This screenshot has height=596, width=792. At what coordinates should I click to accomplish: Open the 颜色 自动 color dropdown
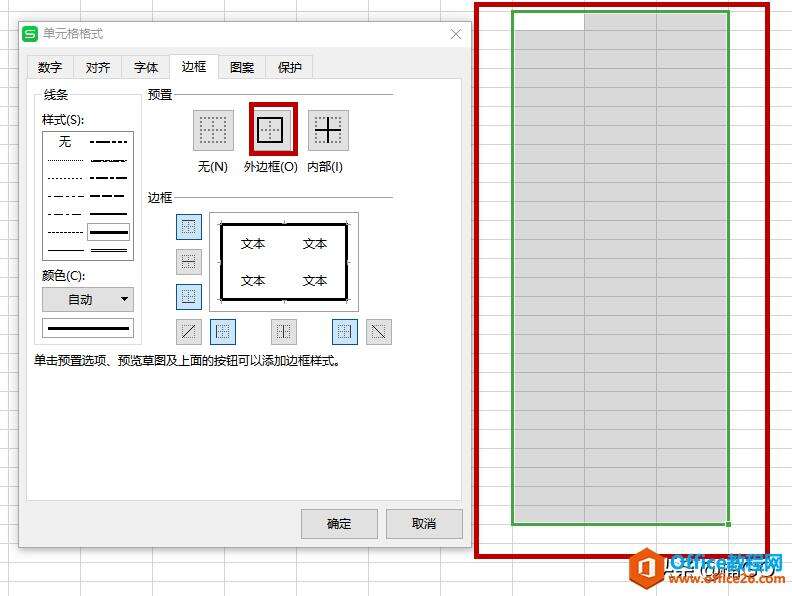[x=88, y=300]
